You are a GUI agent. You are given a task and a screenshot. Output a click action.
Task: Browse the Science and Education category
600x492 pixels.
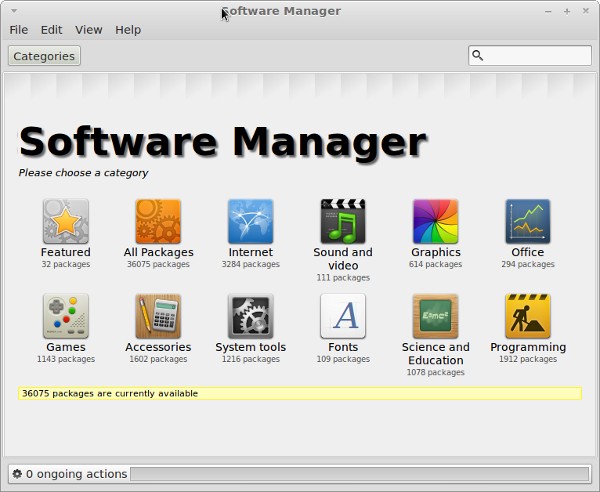click(435, 316)
